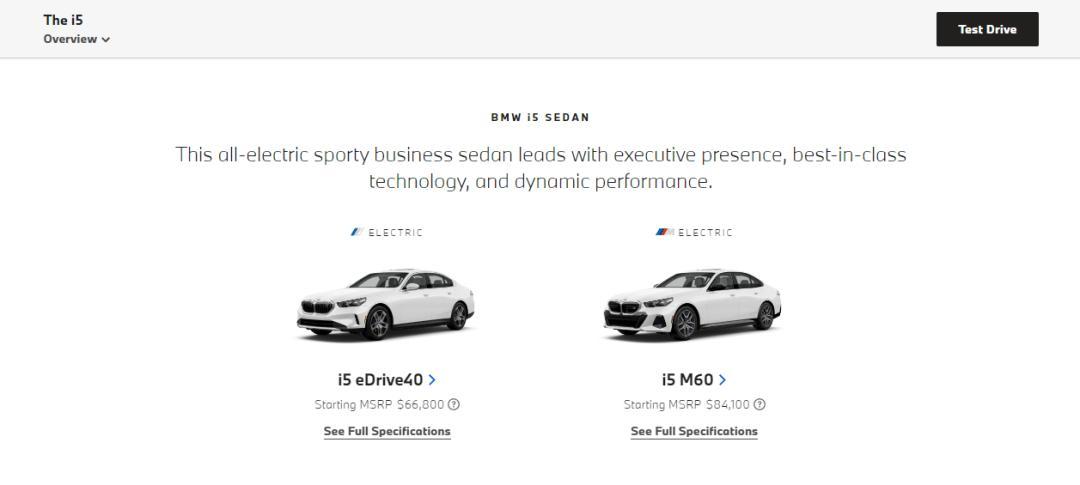Open the Overview section menu
Screen dimensions: 1080x485
(x=76, y=39)
